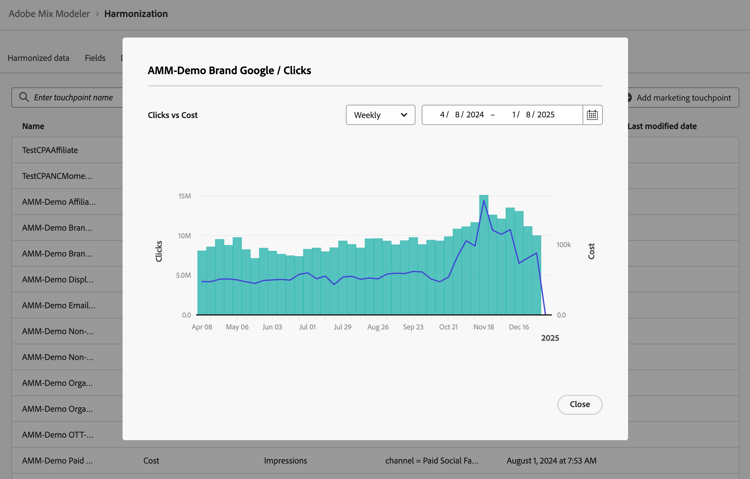
Task: Select the AMM-Demo Paid row
Action: coord(57,461)
